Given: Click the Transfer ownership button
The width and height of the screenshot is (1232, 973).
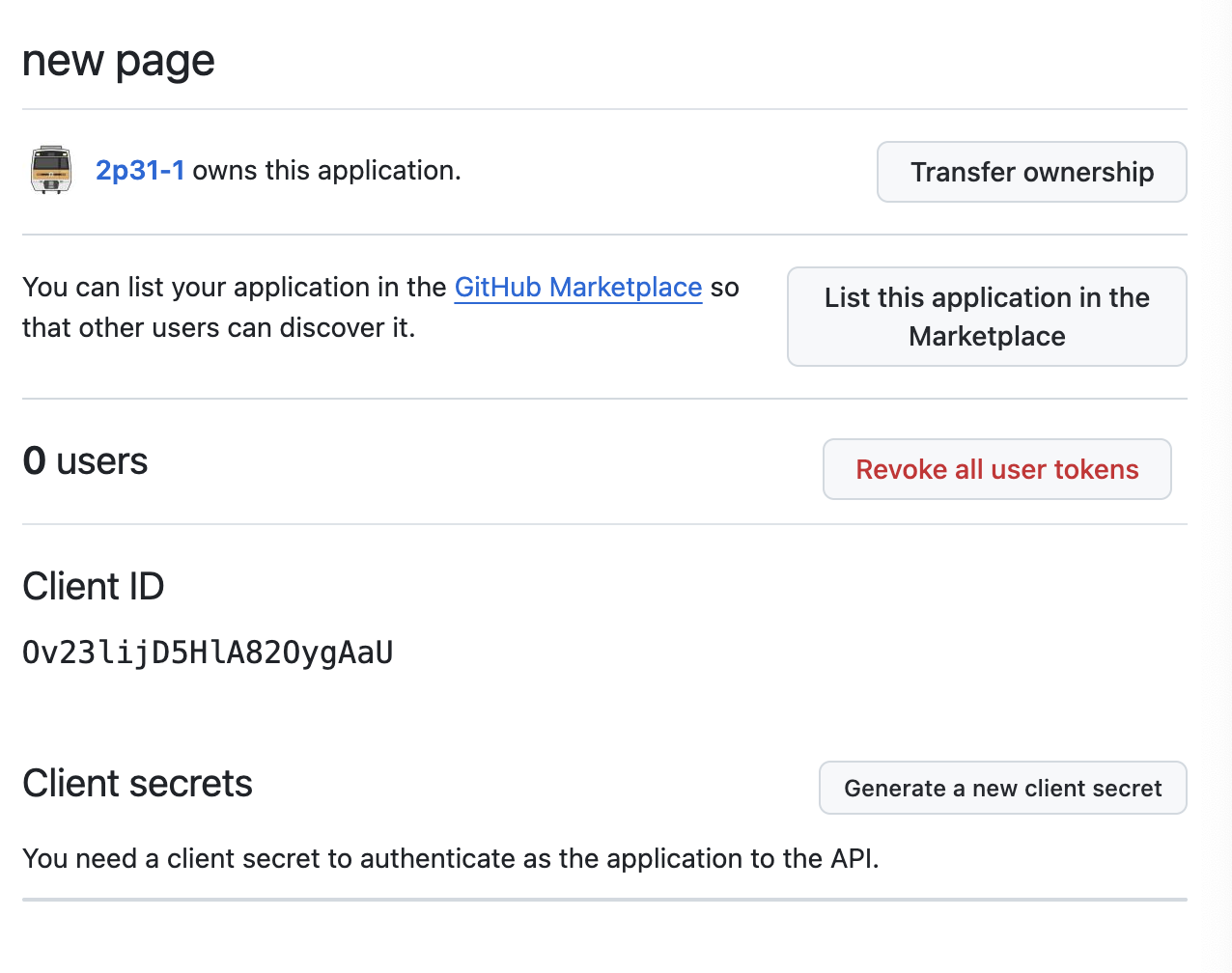Looking at the screenshot, I should coord(1031,172).
